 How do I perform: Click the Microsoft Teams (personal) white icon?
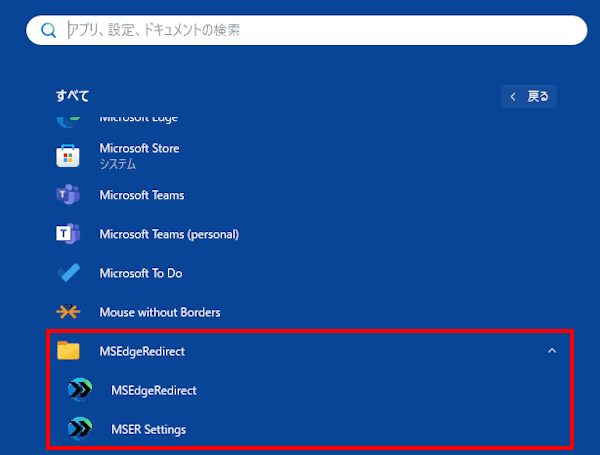pos(68,234)
